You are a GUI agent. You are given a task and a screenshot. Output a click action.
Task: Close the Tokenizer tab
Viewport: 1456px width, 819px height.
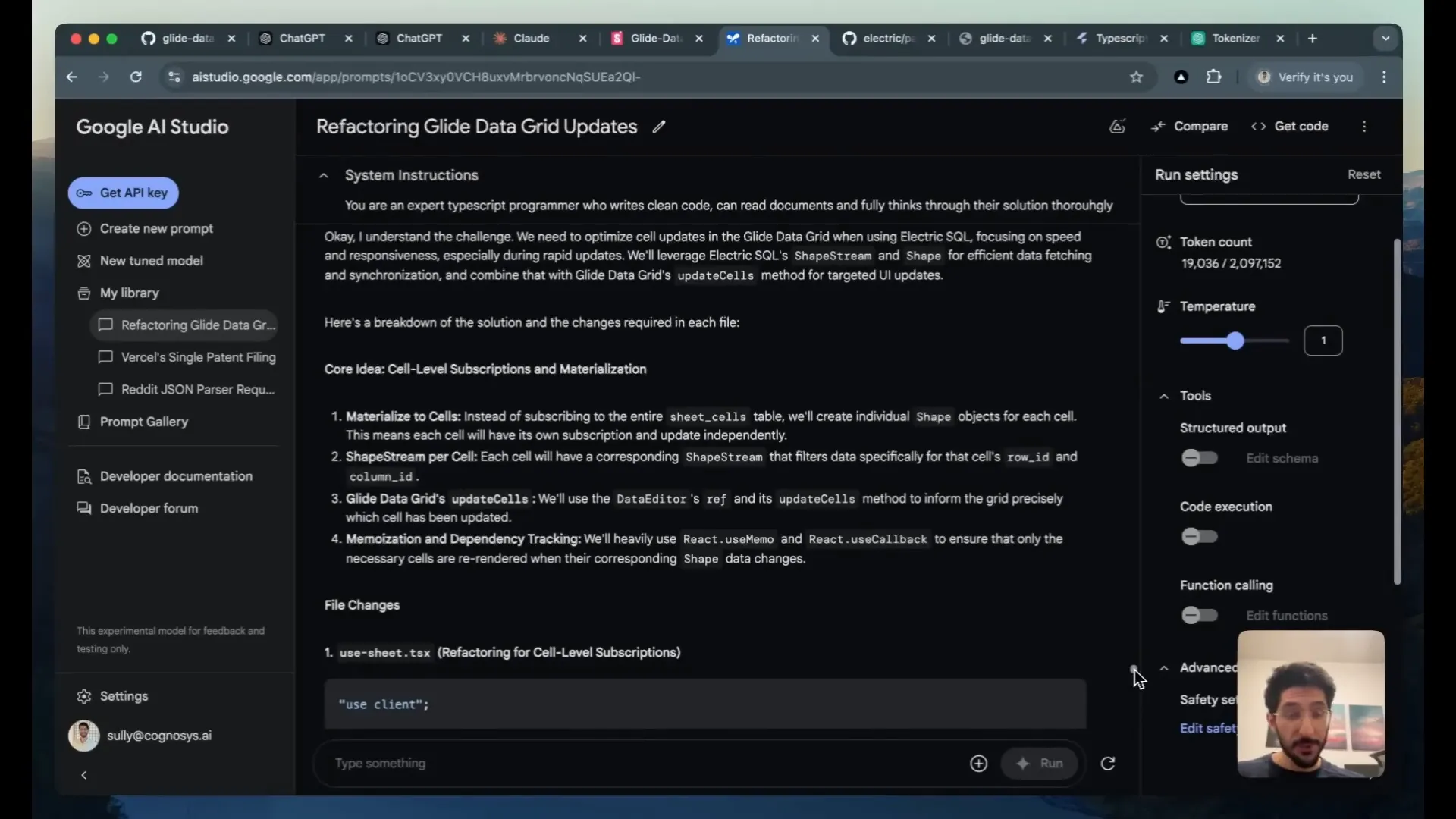(1280, 39)
